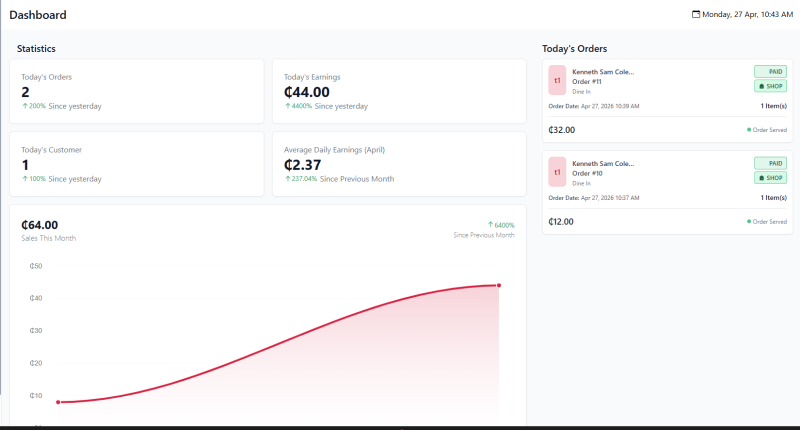Click the Today's Orders section heading on right

[x=574, y=48]
